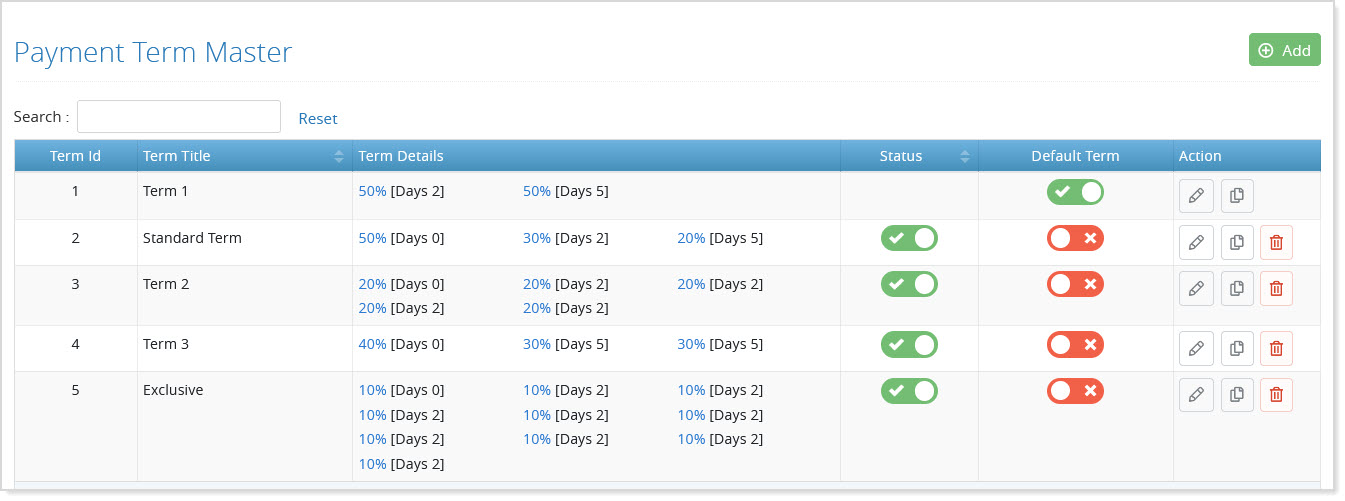Duplicate the Term 3 payment term
Image resolution: width=1345 pixels, height=501 pixels.
point(1237,348)
